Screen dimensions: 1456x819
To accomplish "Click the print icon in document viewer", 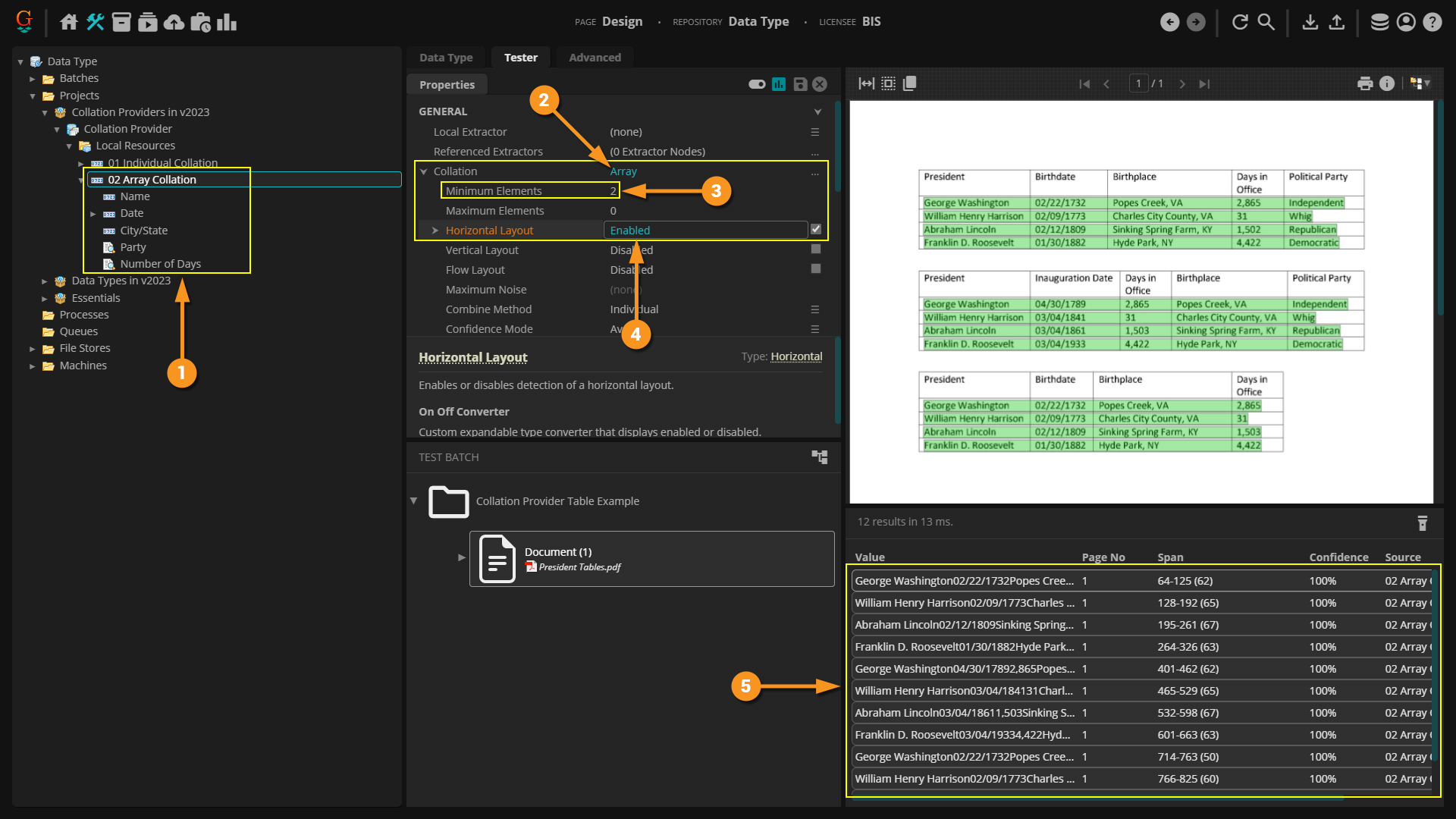I will tap(1365, 83).
